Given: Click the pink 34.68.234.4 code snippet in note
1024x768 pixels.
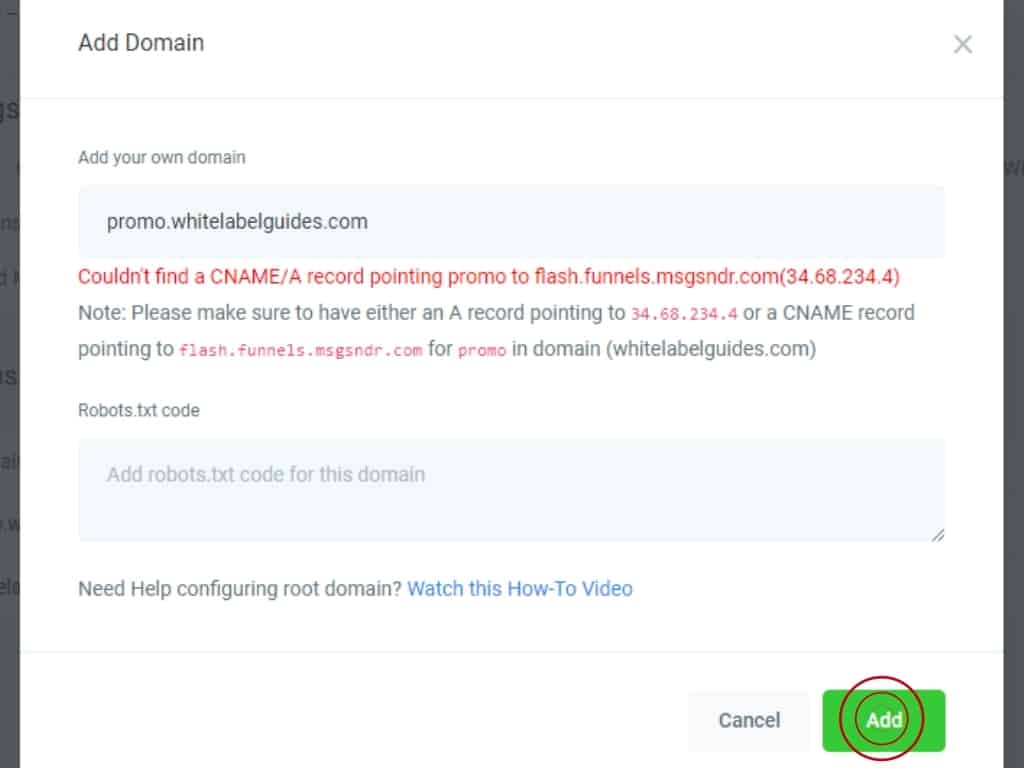Looking at the screenshot, I should tap(684, 313).
